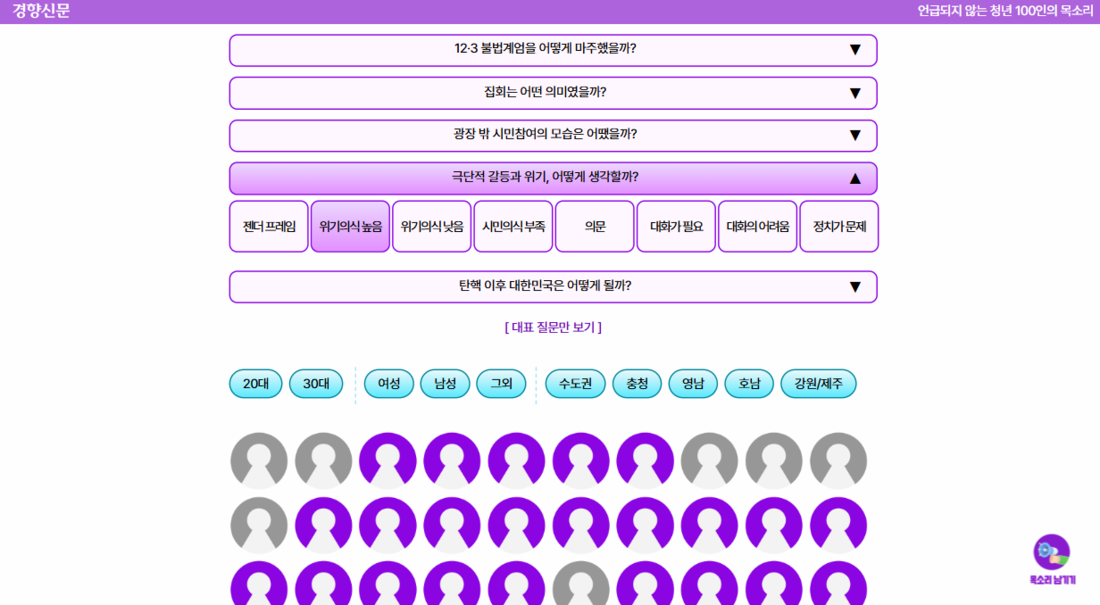Select tenth avatar in second row

tap(838, 525)
